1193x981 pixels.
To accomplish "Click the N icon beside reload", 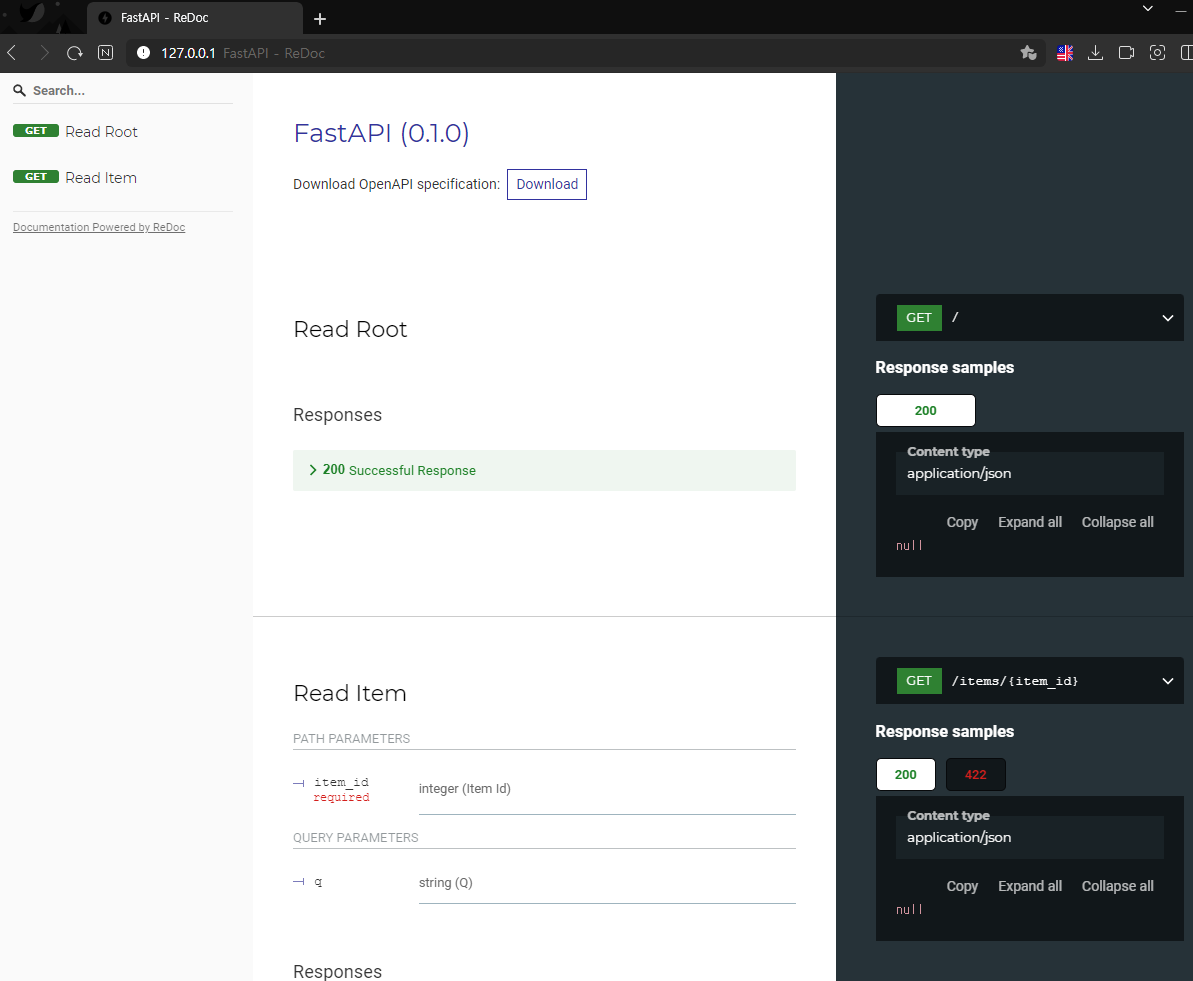I will pos(106,53).
